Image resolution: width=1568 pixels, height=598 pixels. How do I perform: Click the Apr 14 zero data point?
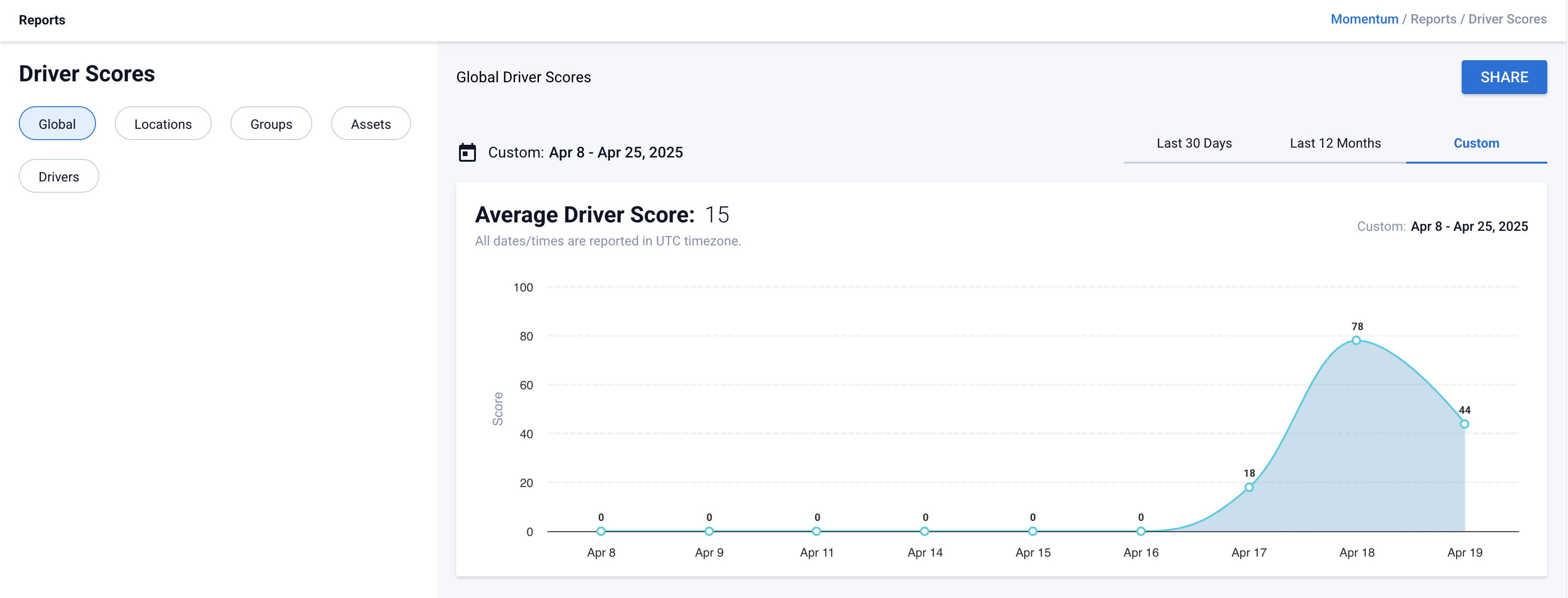(925, 531)
